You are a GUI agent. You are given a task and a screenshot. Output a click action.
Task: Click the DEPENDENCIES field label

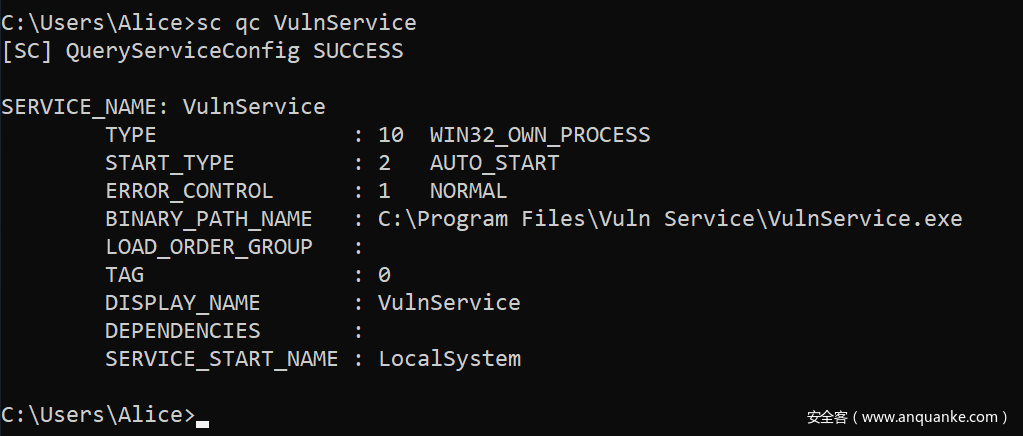tap(182, 330)
